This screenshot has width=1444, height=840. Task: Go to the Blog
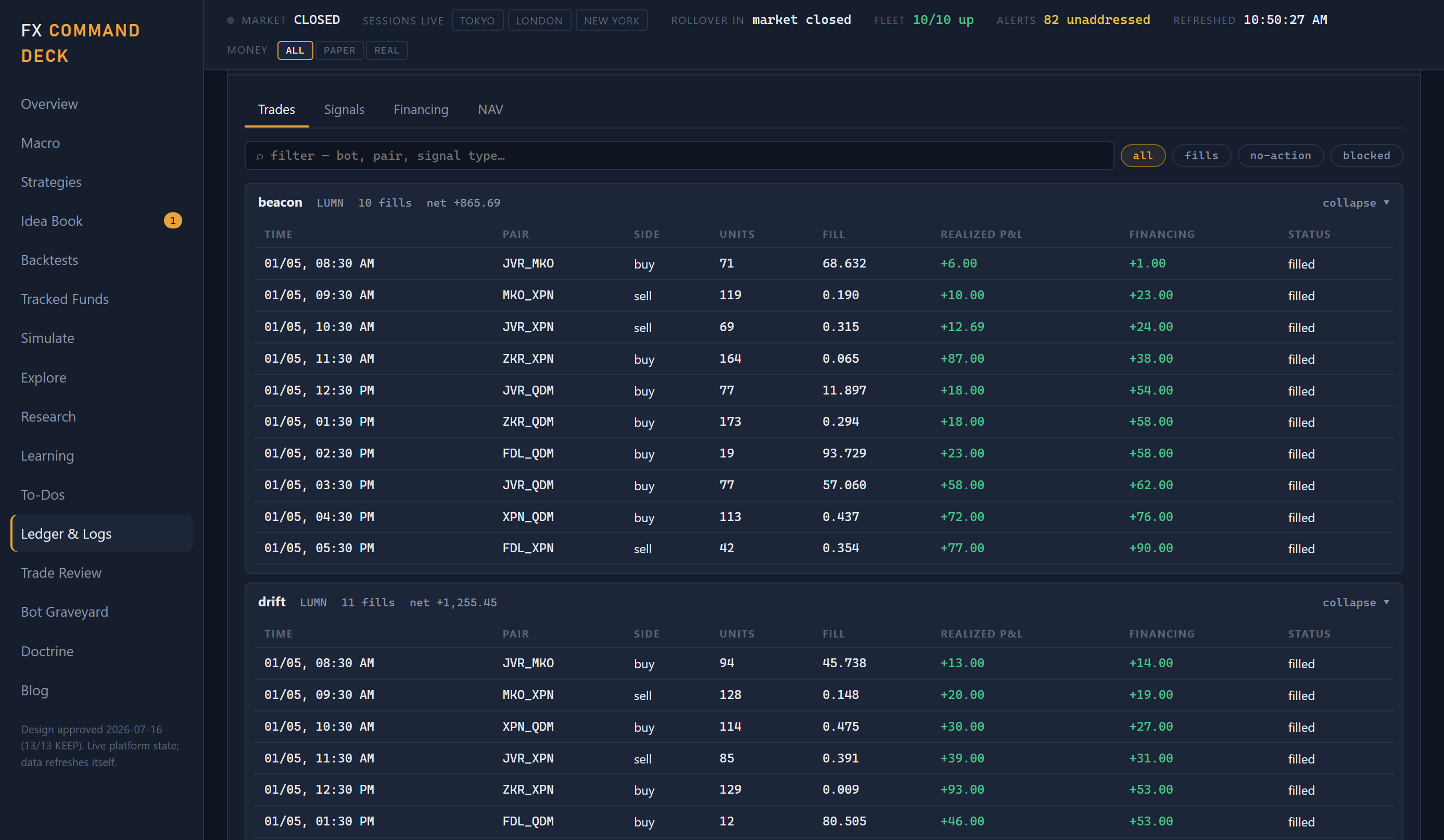point(102,691)
